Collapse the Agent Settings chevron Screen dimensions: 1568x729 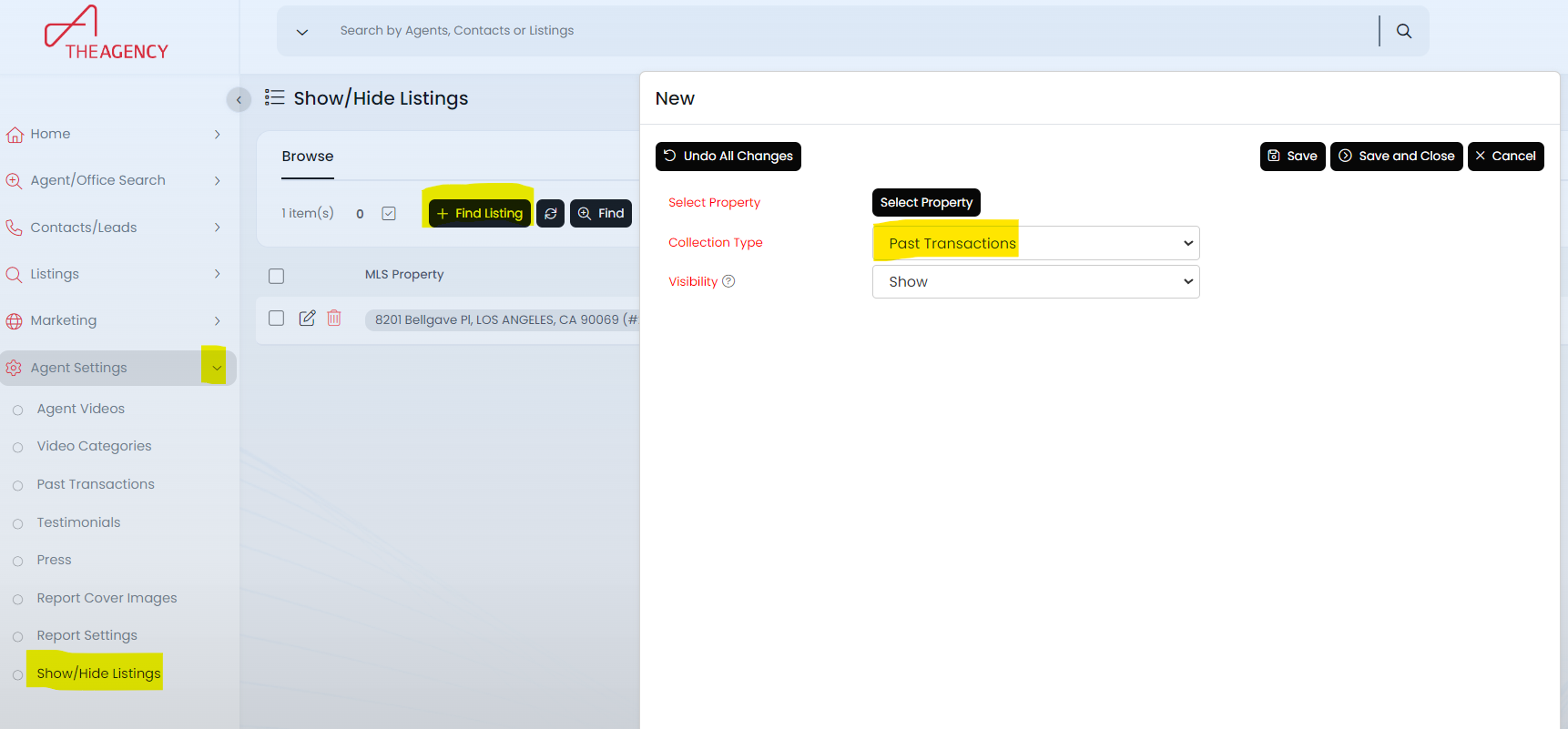[x=216, y=368]
